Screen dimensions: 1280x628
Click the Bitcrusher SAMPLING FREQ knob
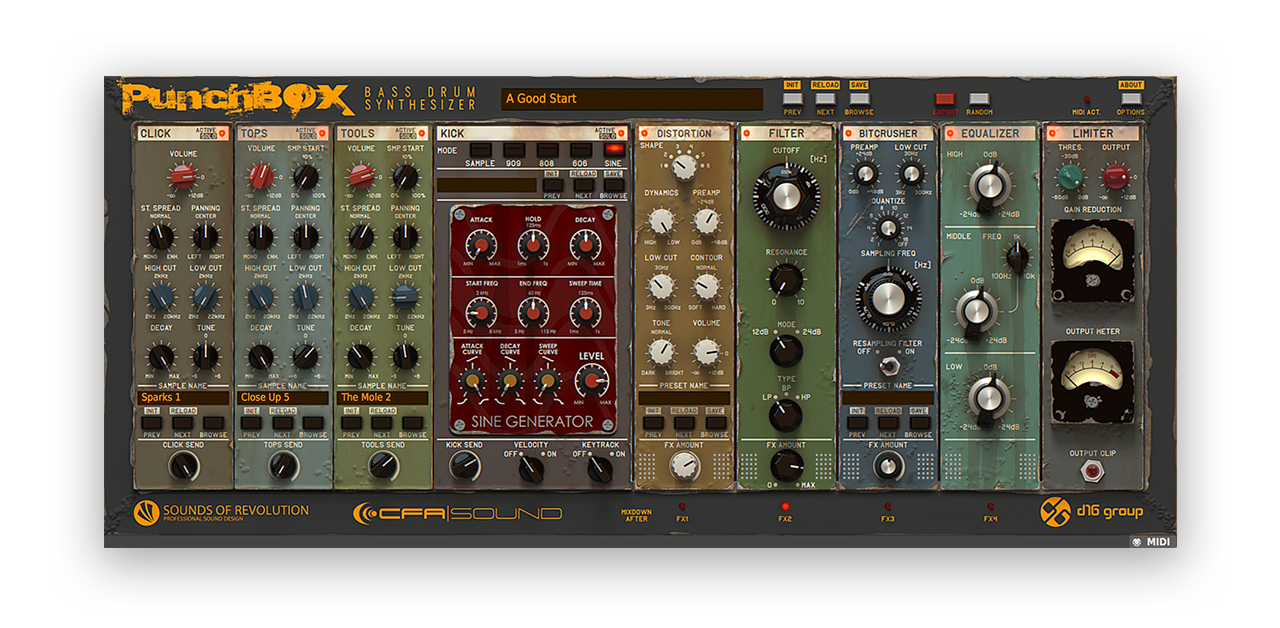point(888,298)
